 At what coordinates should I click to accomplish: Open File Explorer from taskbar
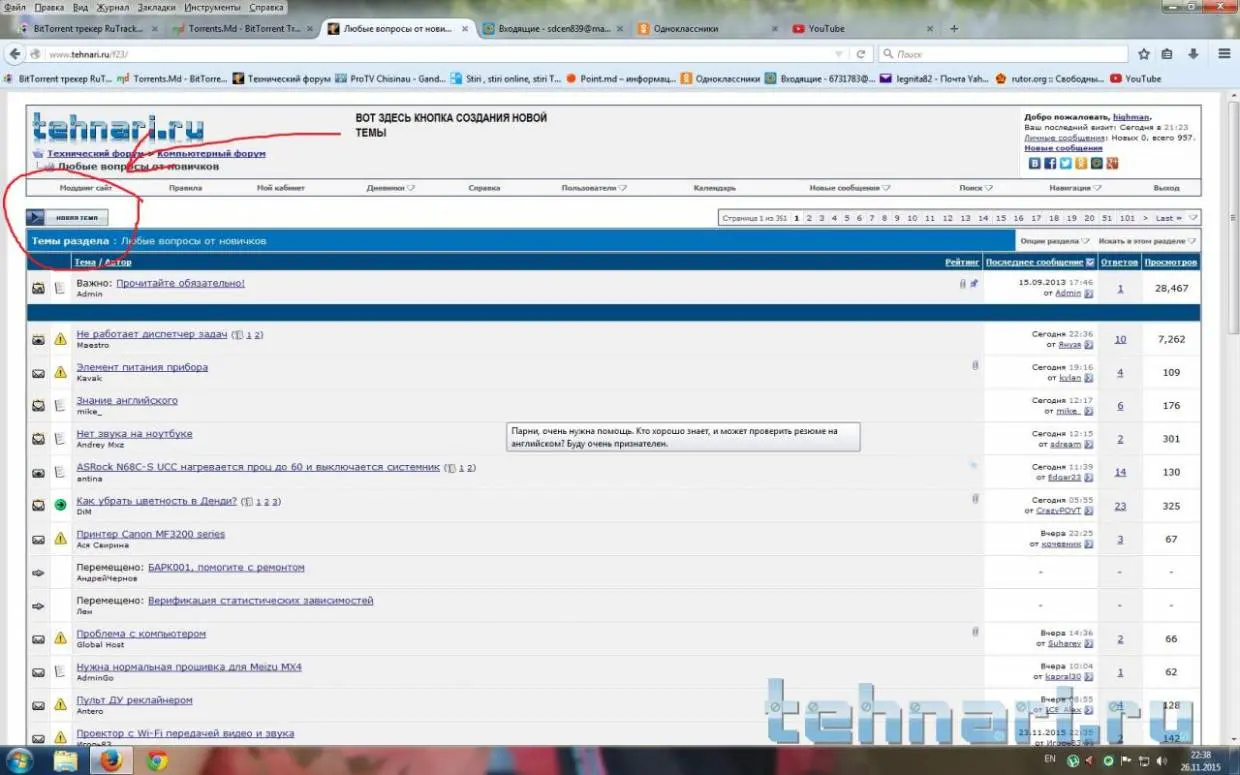(65, 760)
